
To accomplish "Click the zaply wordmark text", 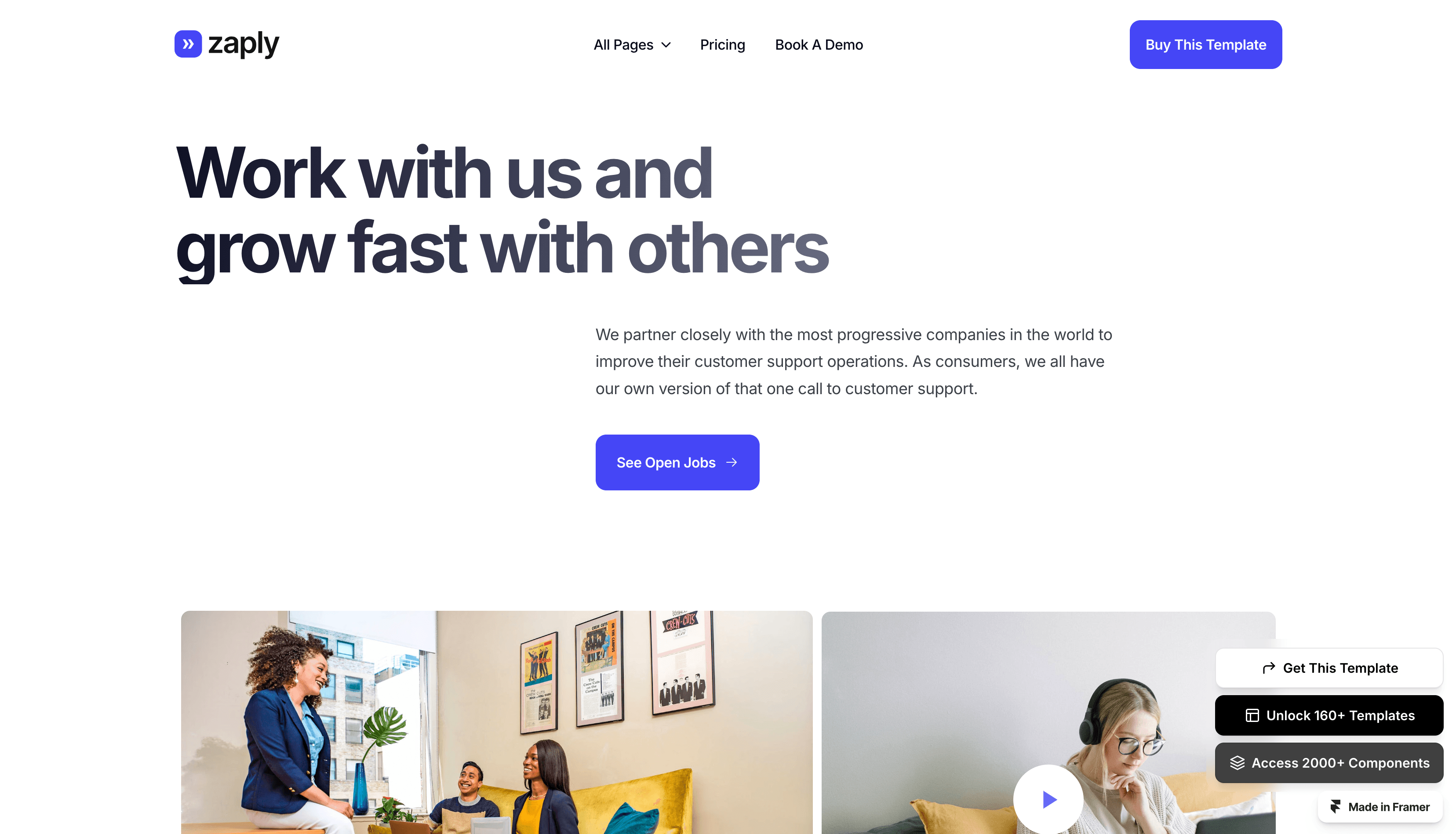I will tap(244, 44).
